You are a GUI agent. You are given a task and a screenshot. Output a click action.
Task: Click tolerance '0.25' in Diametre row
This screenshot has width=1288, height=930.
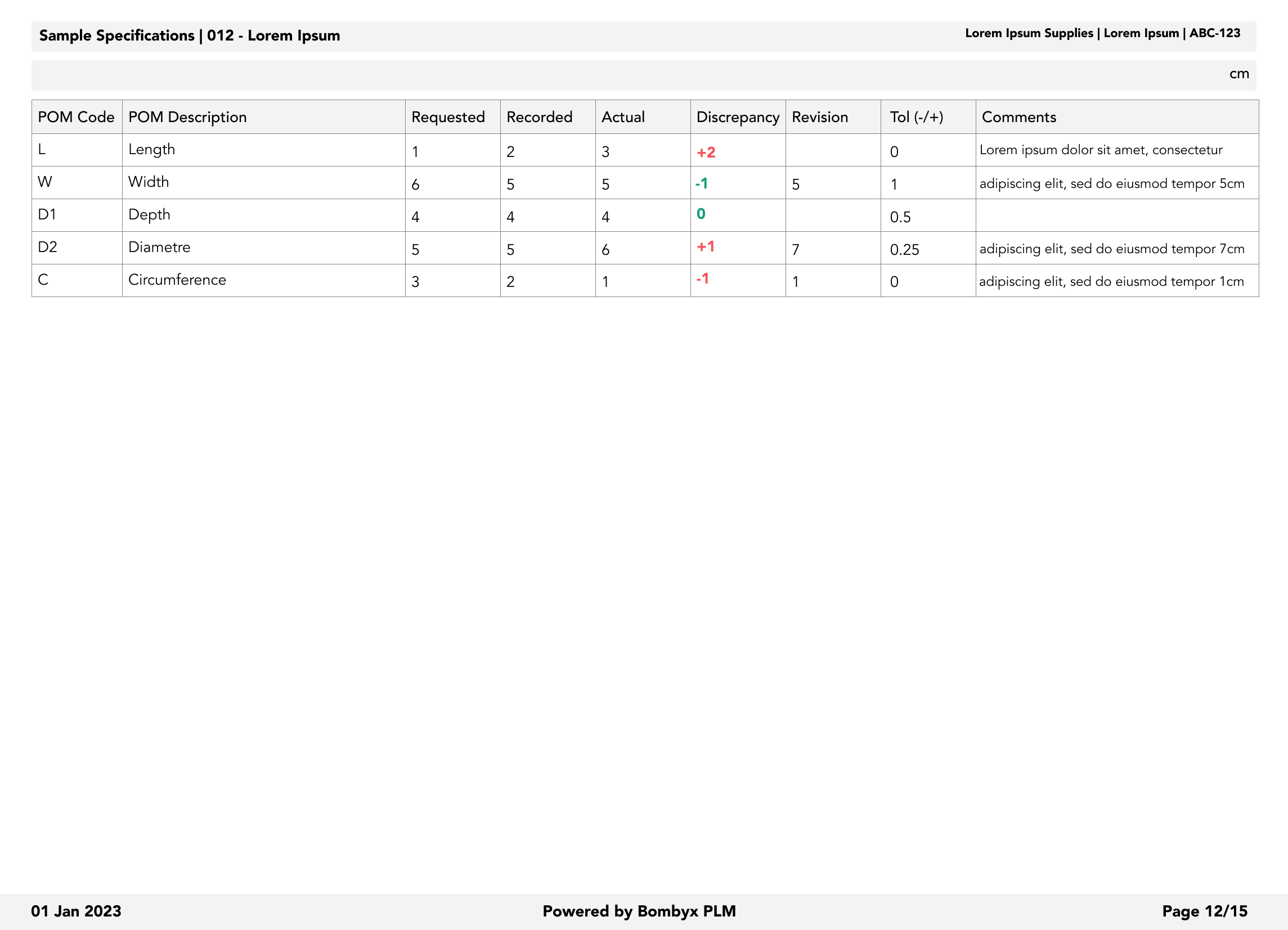[x=905, y=250]
